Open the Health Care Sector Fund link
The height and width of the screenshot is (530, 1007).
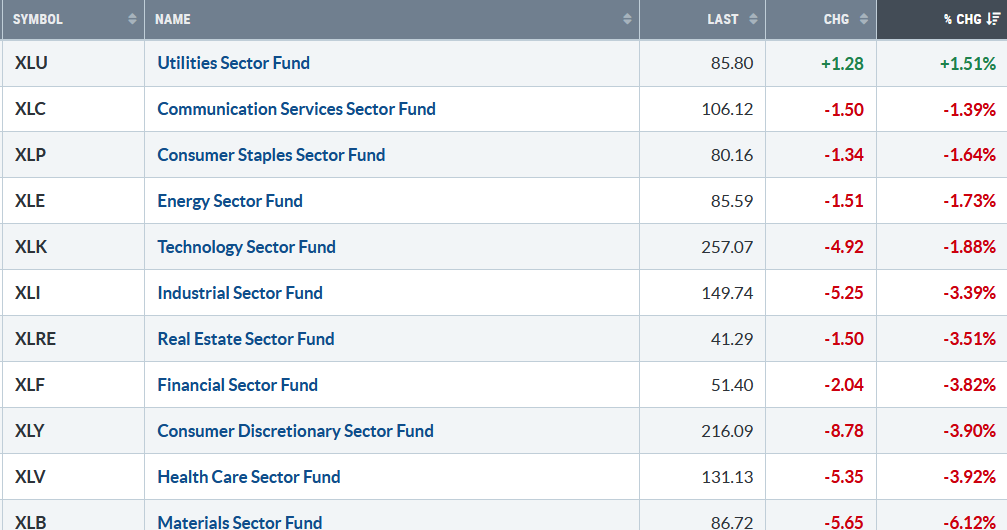[x=249, y=477]
